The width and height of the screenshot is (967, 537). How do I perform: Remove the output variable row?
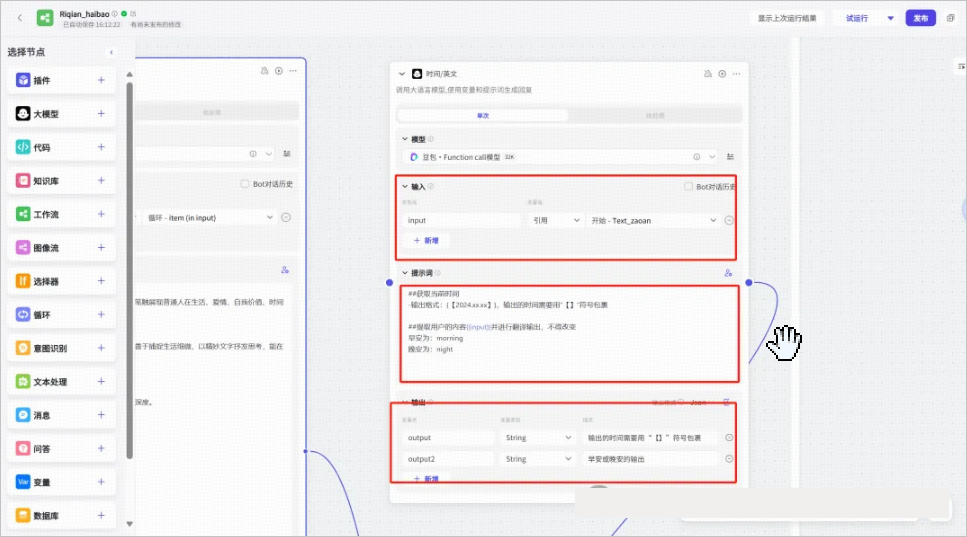[x=729, y=438]
